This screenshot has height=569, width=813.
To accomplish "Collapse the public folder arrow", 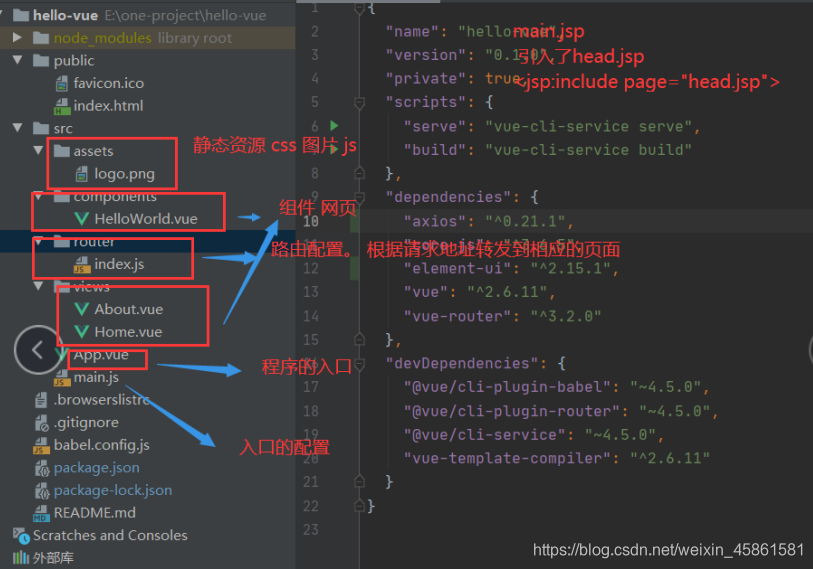I will coord(18,60).
